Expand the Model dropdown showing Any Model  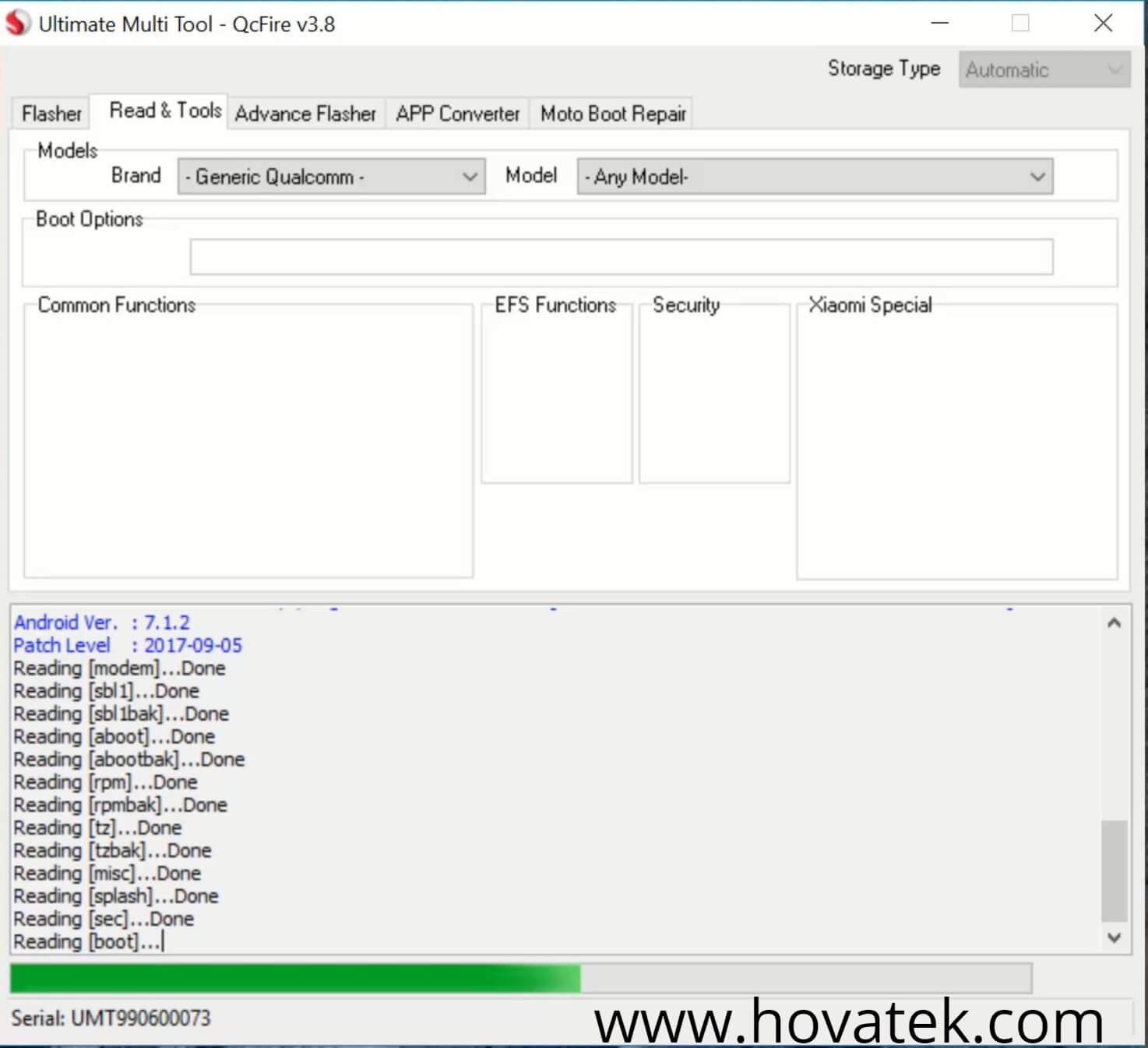[815, 177]
